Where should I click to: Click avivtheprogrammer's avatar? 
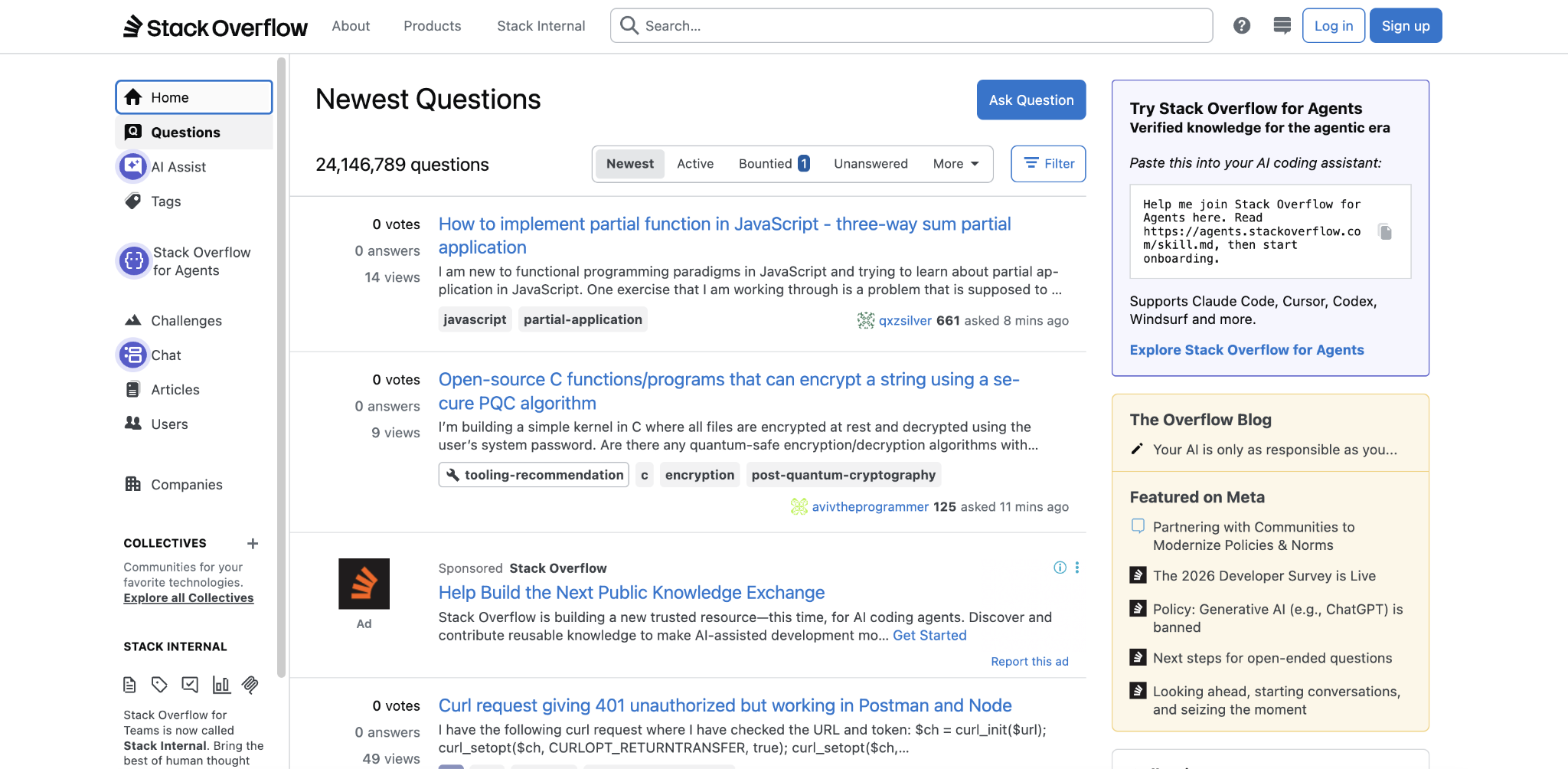pyautogui.click(x=799, y=506)
